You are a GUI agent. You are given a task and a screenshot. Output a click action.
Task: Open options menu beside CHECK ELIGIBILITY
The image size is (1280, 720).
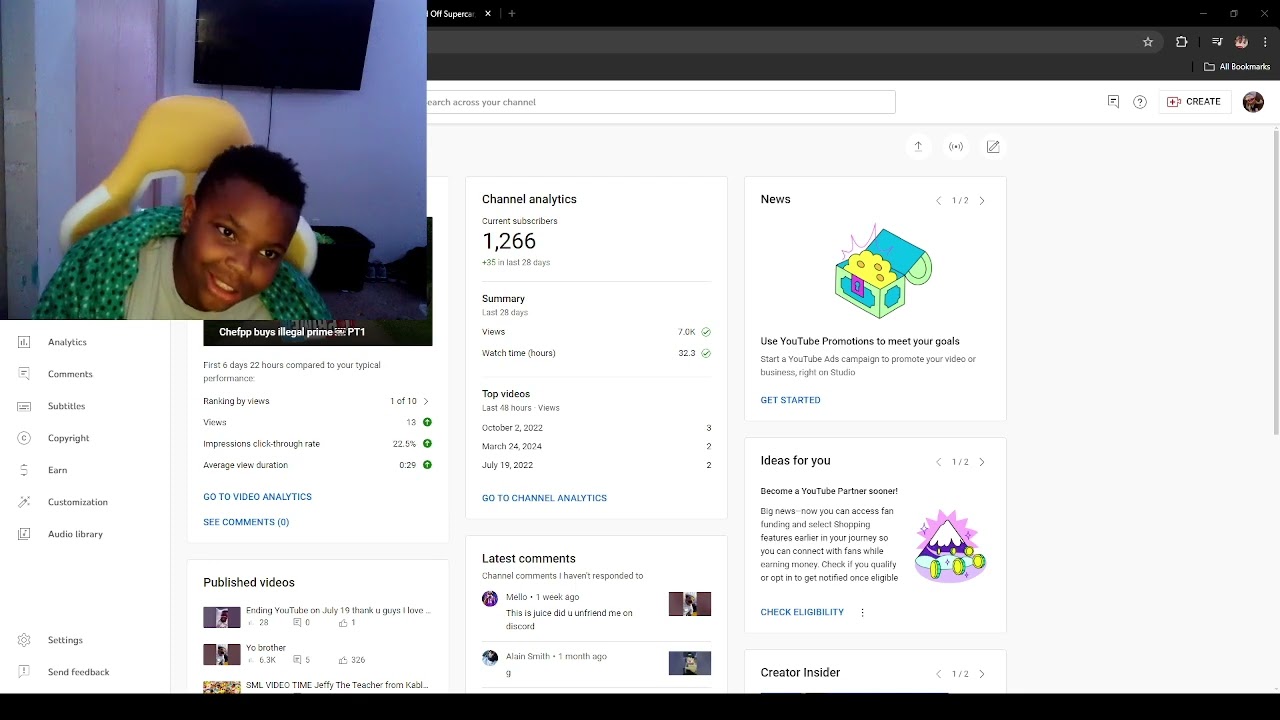pyautogui.click(x=862, y=612)
